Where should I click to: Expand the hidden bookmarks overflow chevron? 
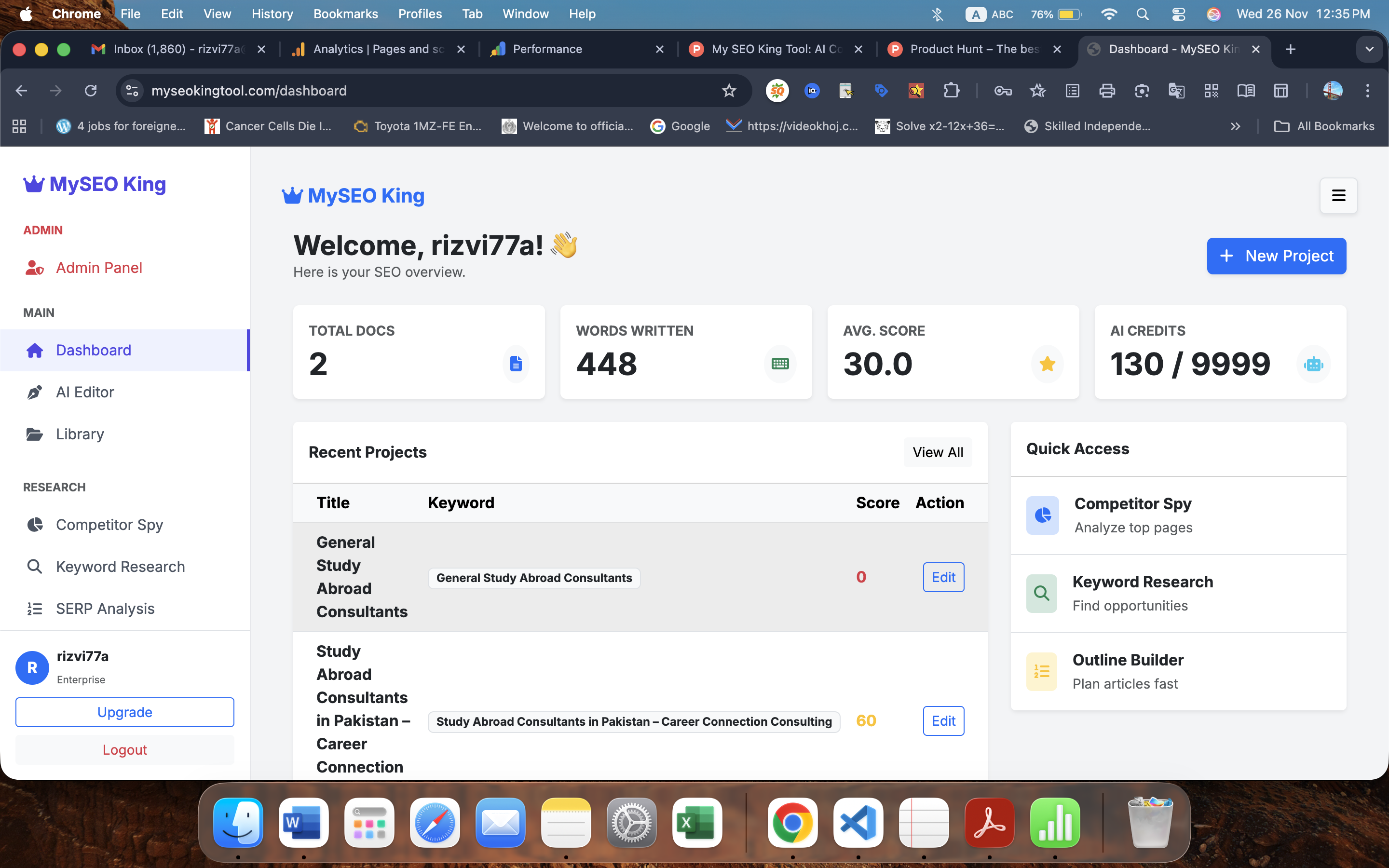1235,126
